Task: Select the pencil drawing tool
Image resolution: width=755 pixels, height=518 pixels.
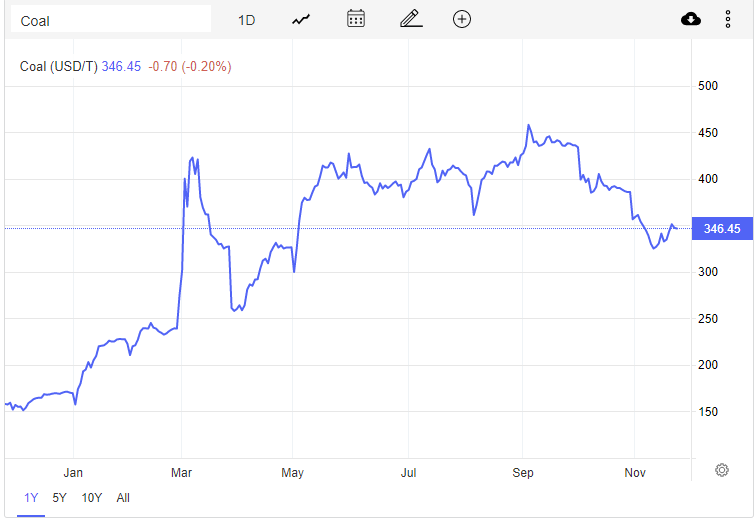Action: tap(411, 19)
